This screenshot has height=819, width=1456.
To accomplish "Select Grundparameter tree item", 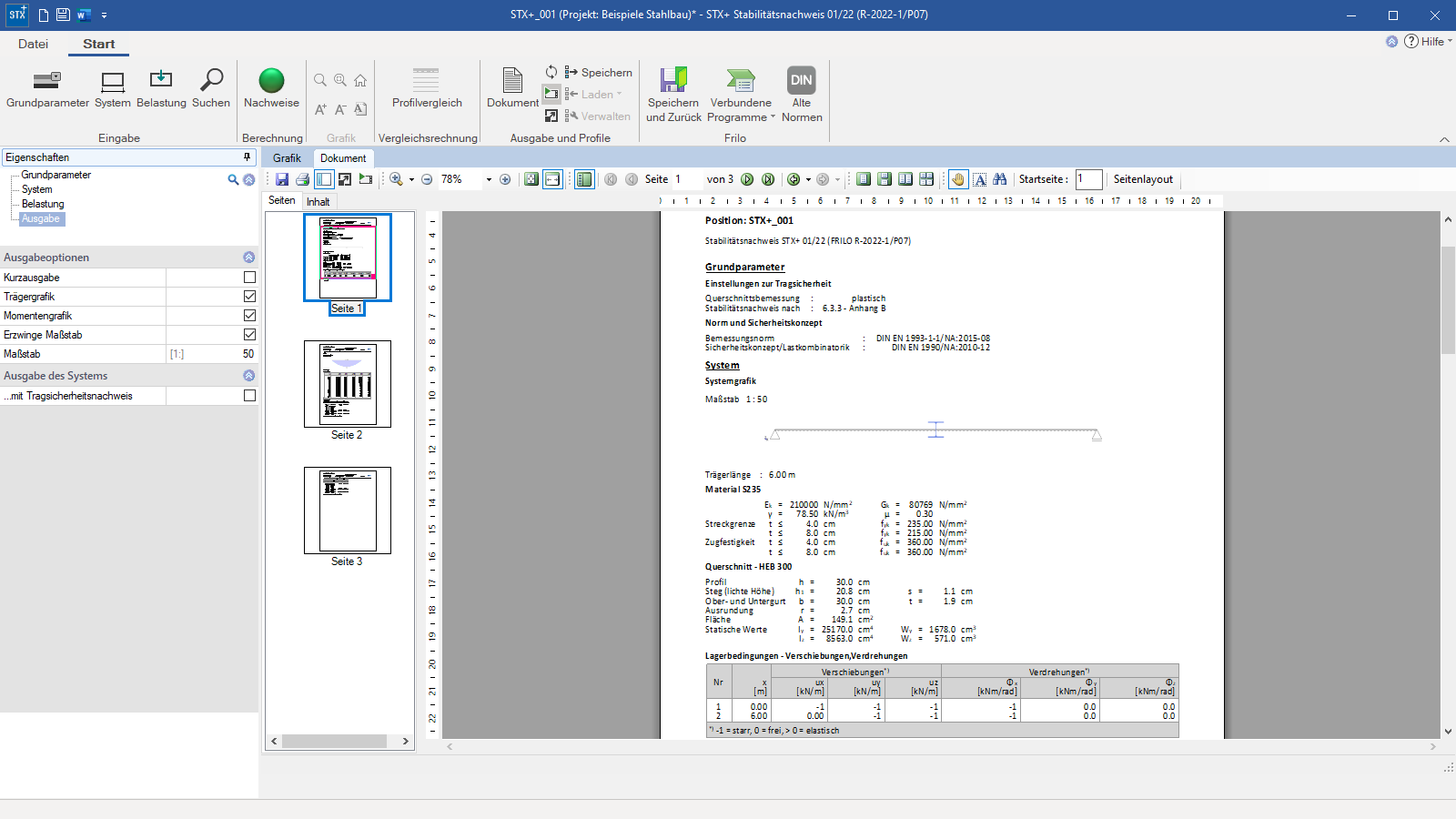I will (x=56, y=175).
